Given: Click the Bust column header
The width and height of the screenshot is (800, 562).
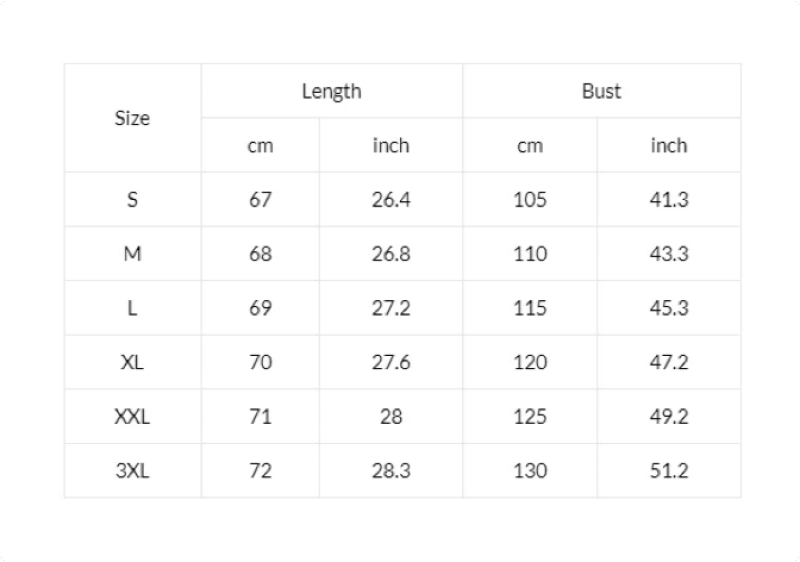Looking at the screenshot, I should click(601, 91).
